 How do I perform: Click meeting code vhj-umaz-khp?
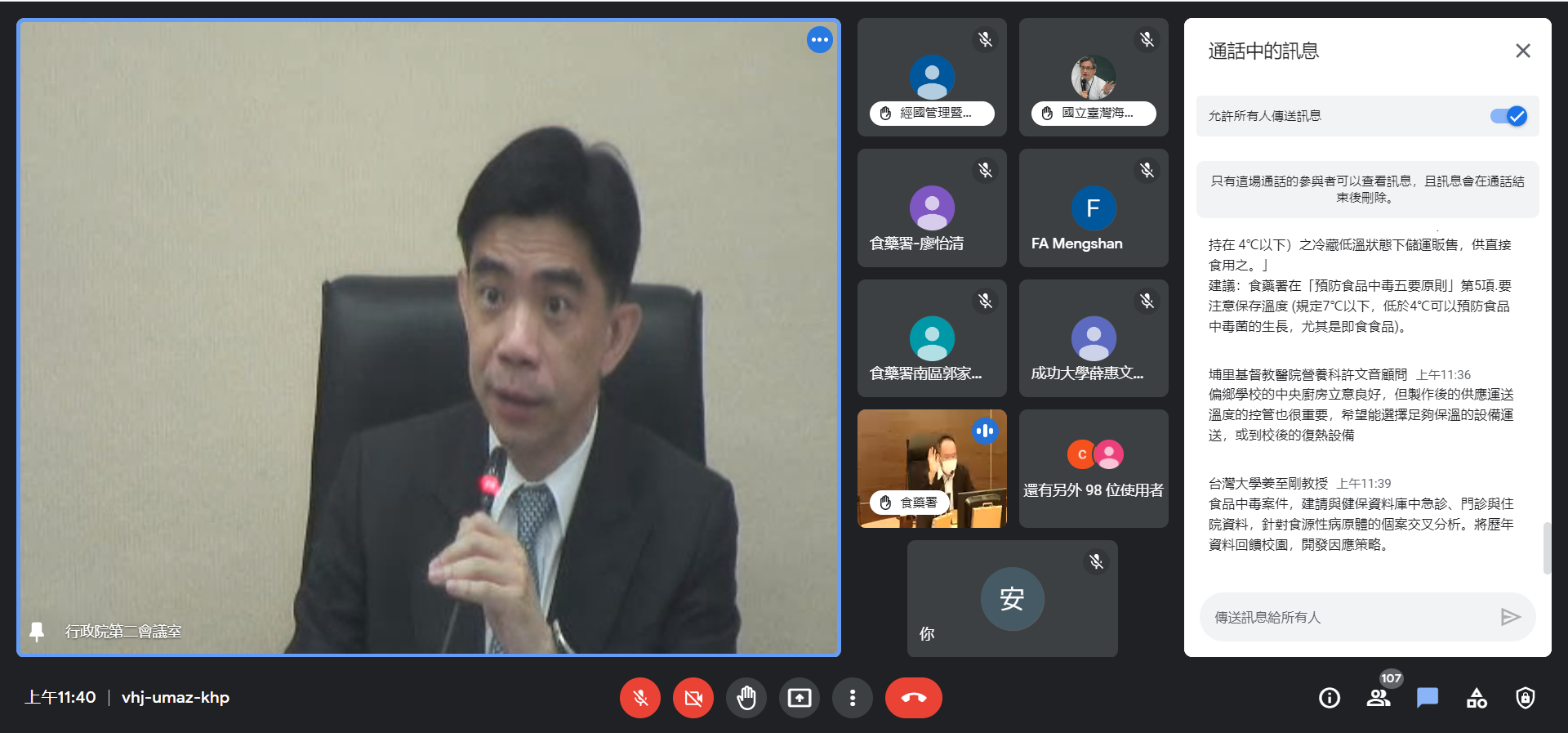point(176,697)
